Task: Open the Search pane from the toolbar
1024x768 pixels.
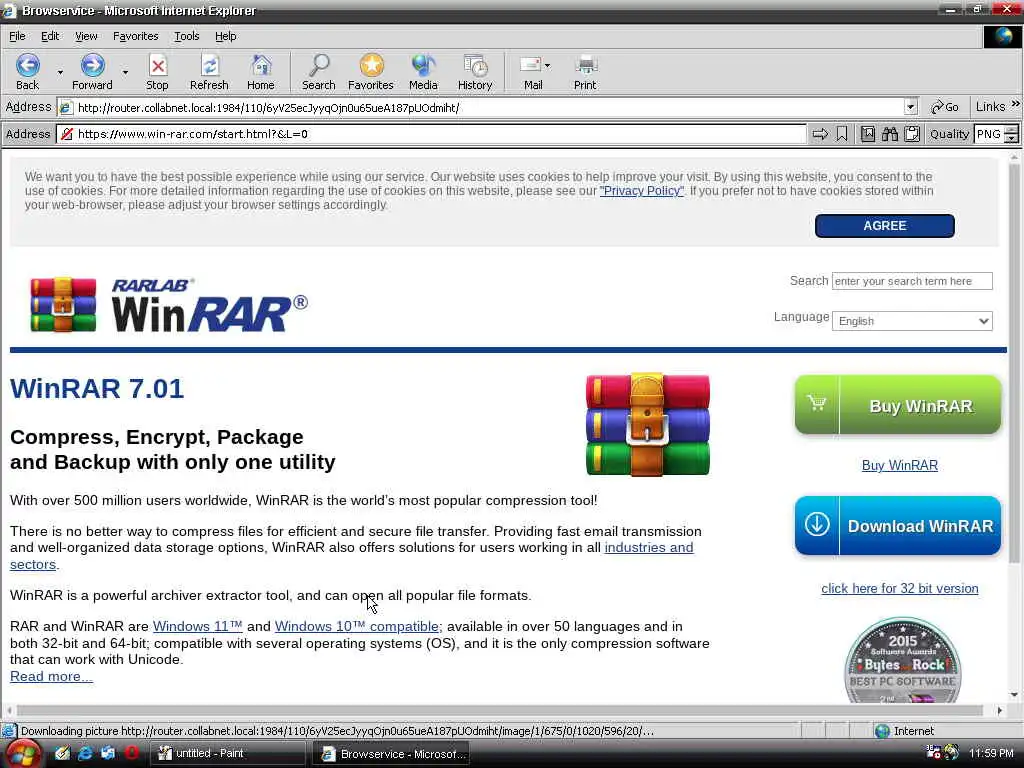Action: 319,72
